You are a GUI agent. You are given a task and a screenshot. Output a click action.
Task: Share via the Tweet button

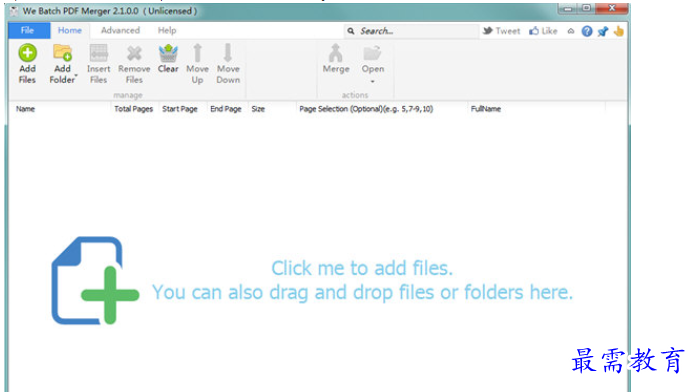tap(501, 31)
